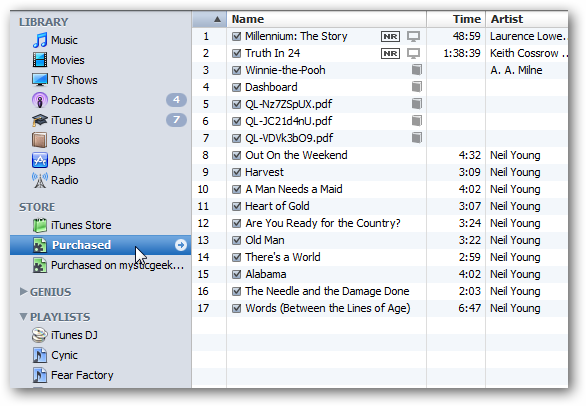Open iTunes U graduation cap icon
This screenshot has height=406, width=586.
40,120
